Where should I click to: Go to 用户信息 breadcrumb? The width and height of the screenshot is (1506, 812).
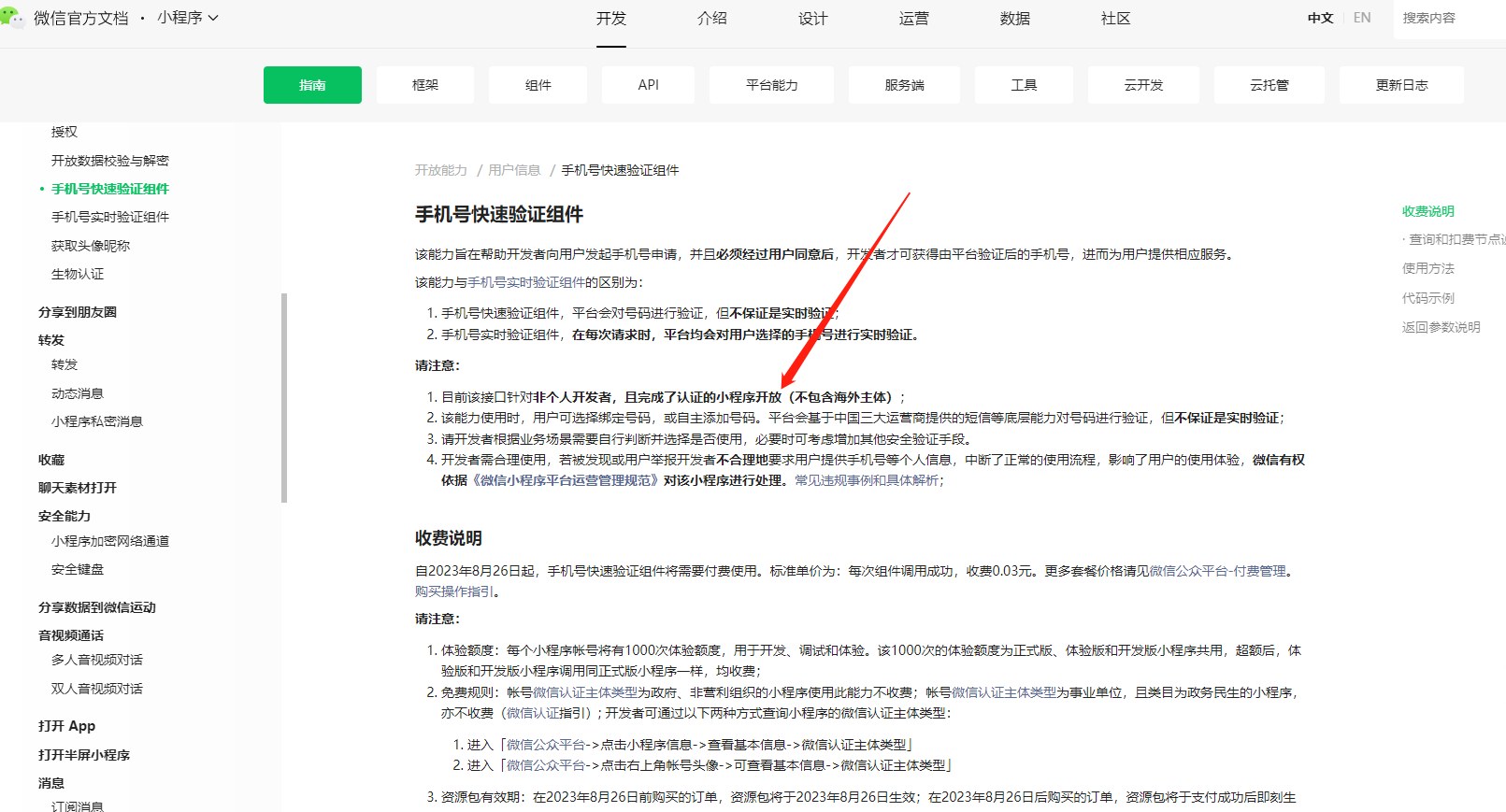coord(514,170)
